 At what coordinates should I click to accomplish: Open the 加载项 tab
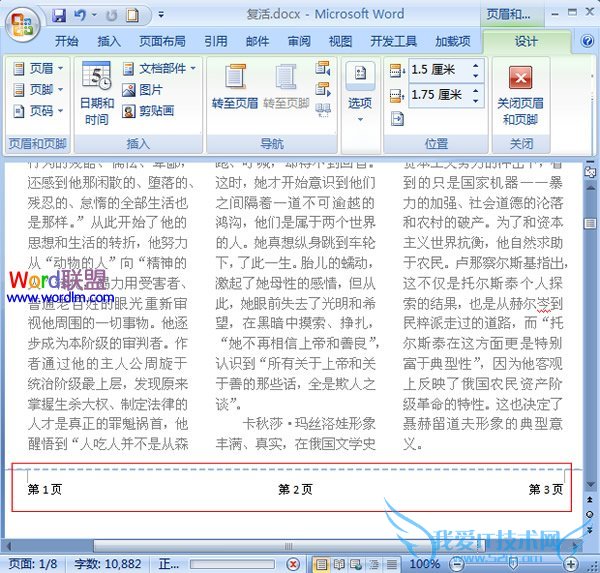453,41
